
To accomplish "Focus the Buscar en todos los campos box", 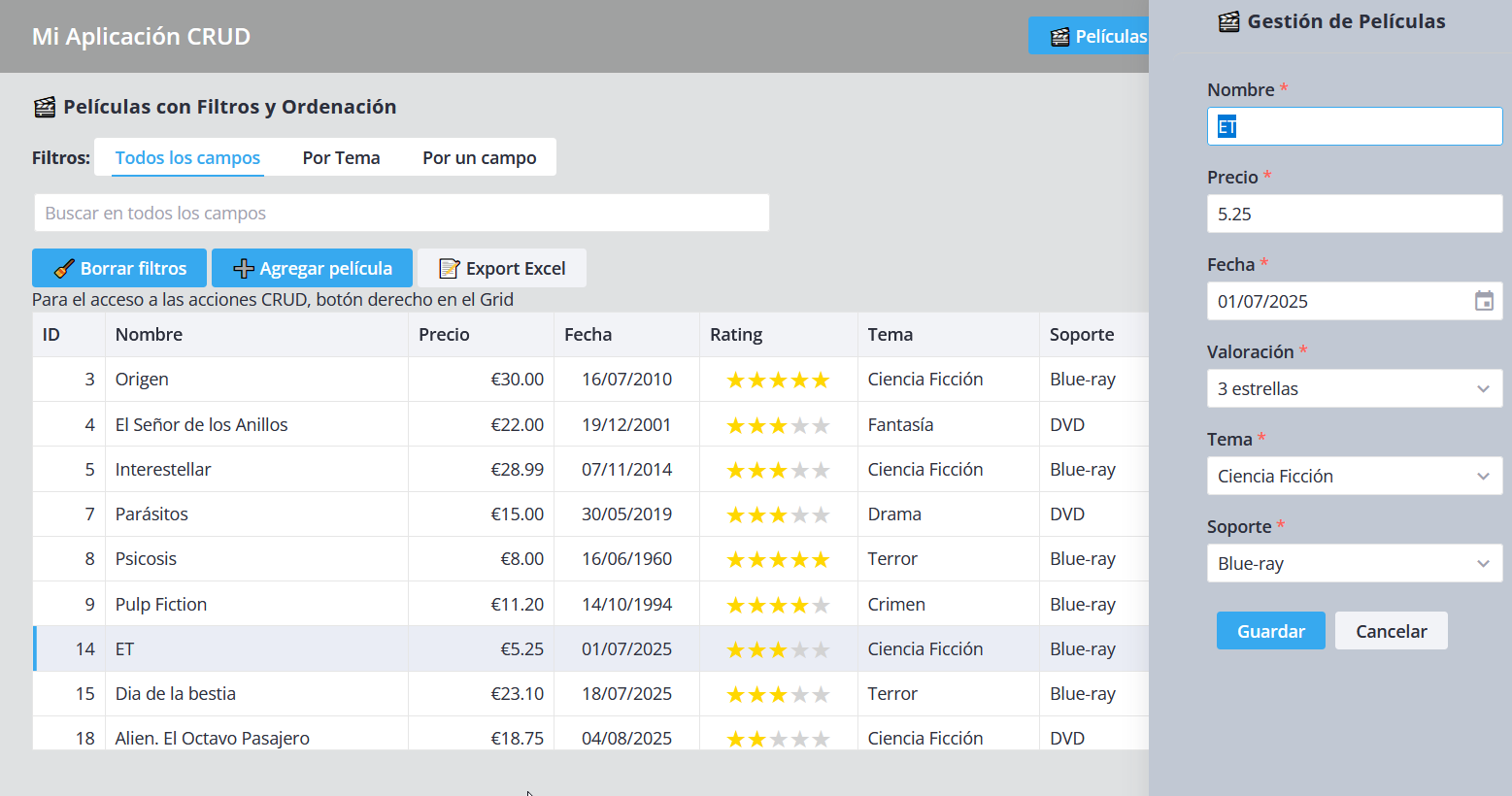I will click(402, 213).
